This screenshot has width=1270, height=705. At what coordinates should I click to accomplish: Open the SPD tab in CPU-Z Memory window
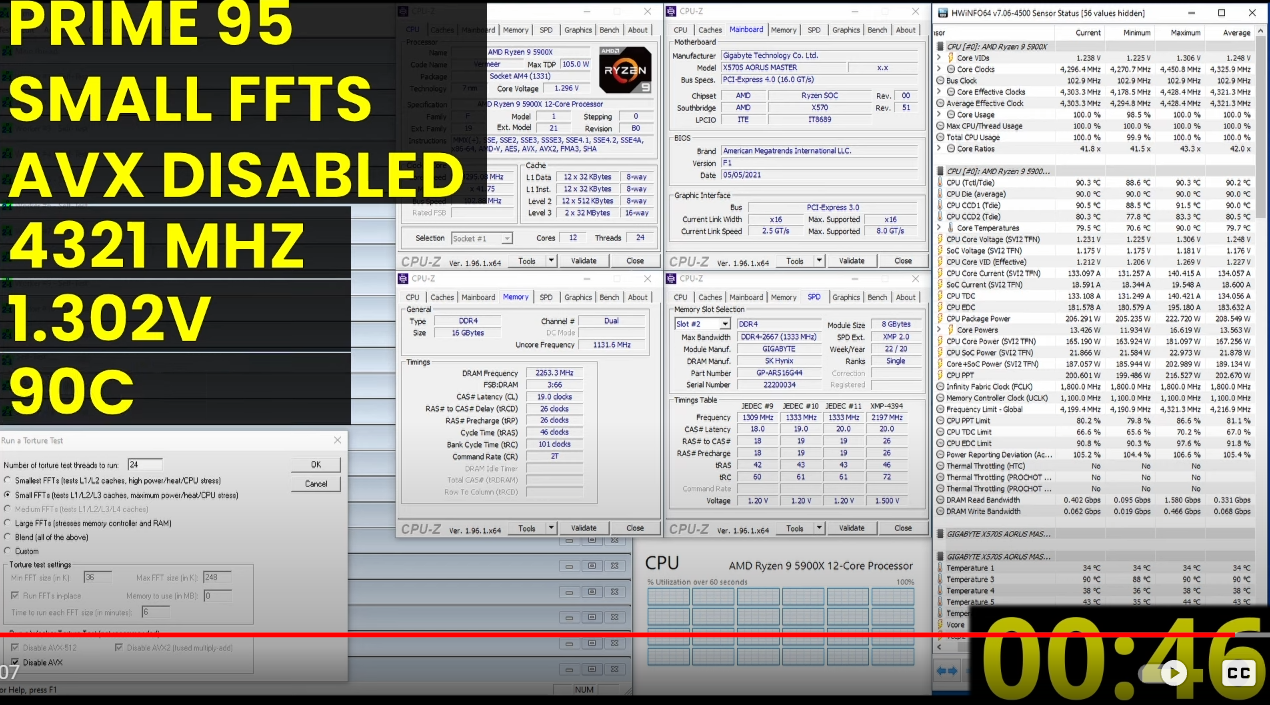coord(546,297)
